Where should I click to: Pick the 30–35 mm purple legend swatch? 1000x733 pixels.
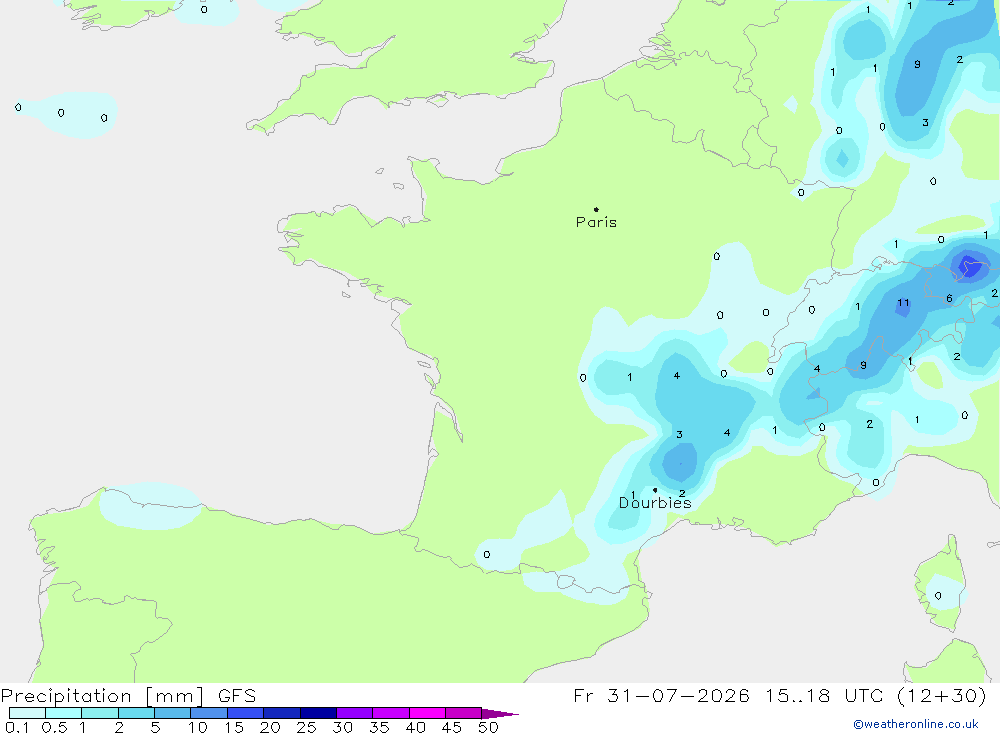[x=354, y=713]
